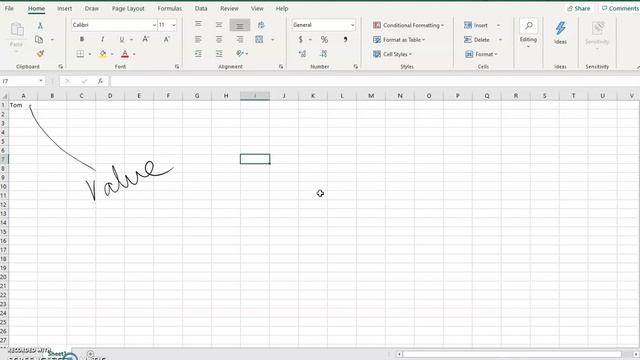Viewport: 640px width, 360px height.
Task: Click the horizontal scrollbar track
Action: [x=512, y=354]
